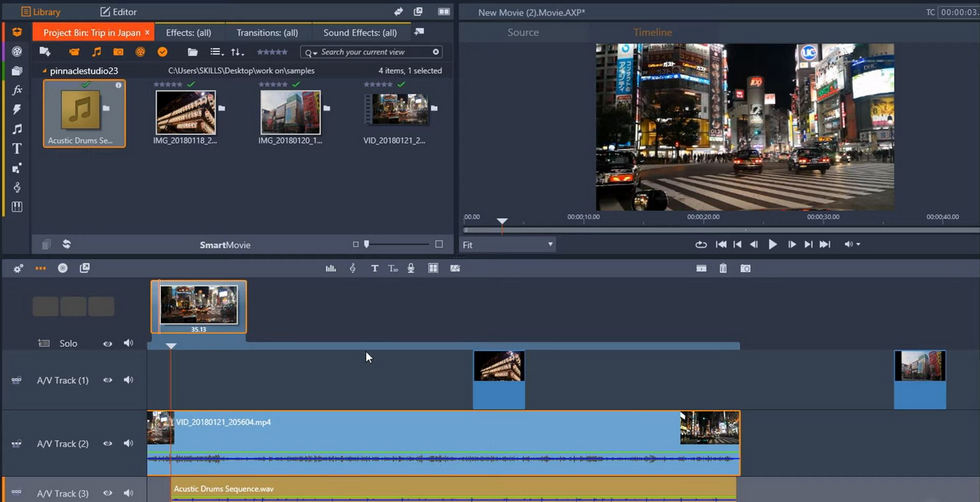Mute the A/V Track (3) audio
This screenshot has width=980, height=502.
[128, 493]
